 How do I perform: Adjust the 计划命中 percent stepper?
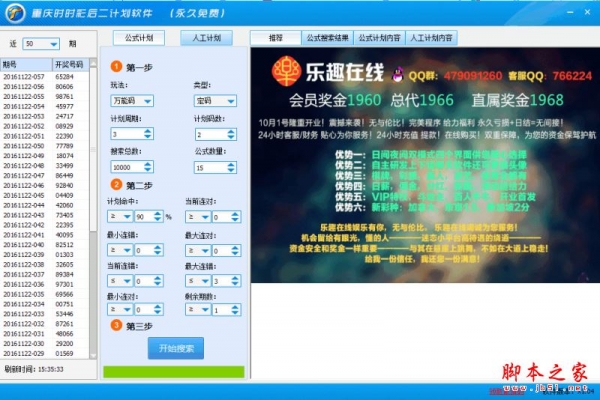158,217
